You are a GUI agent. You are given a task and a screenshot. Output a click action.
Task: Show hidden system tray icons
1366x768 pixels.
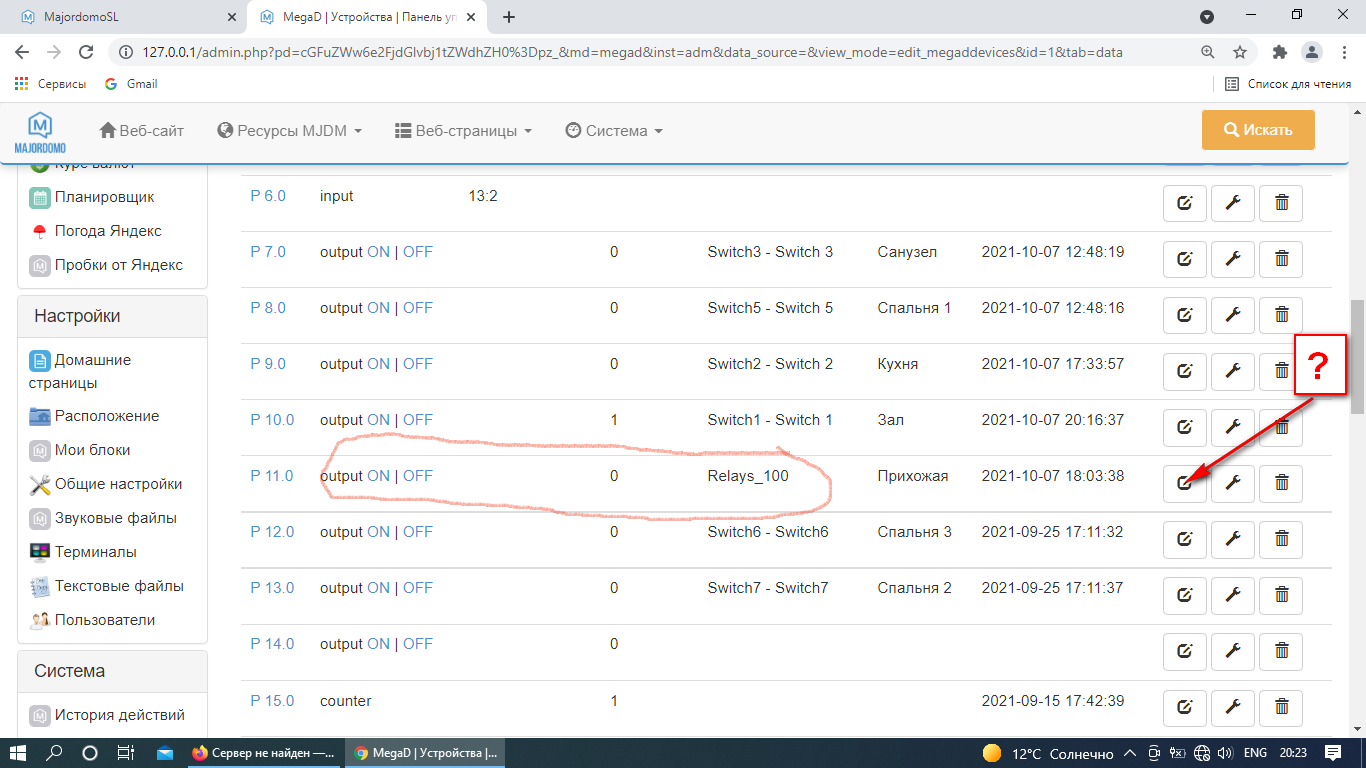tap(1129, 753)
